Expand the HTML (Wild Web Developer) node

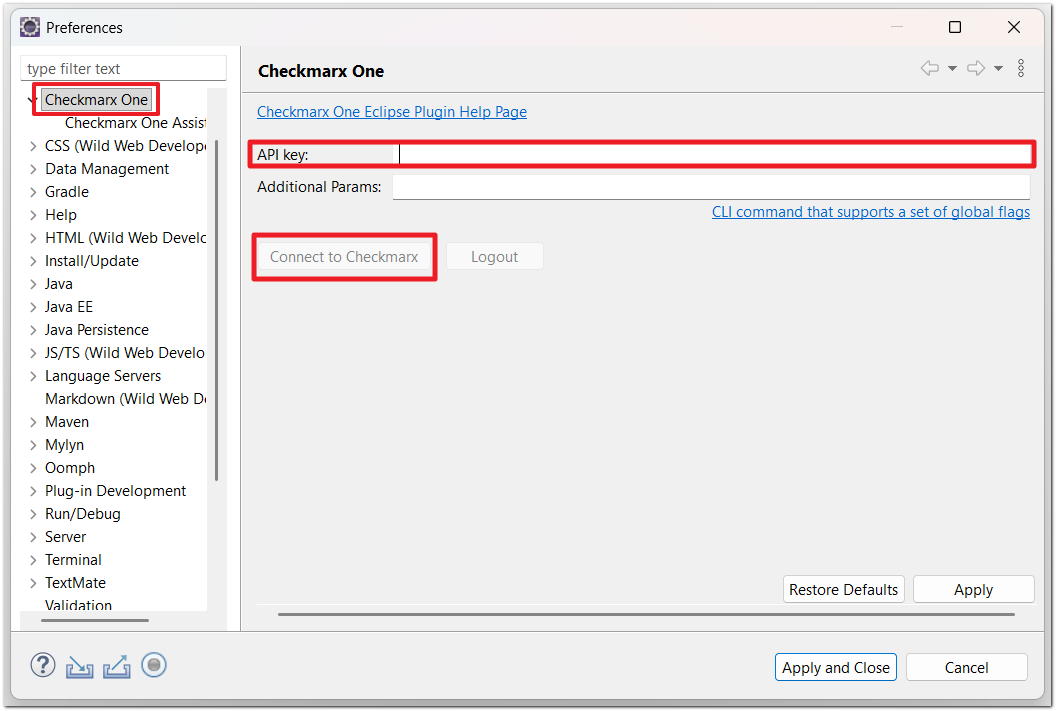coord(33,238)
